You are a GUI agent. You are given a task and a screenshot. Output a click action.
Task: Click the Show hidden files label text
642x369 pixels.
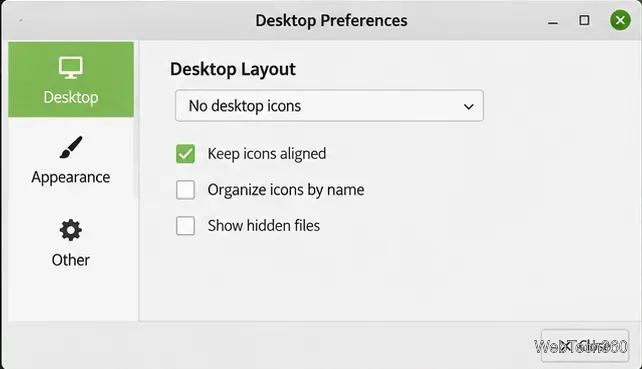[x=264, y=226]
